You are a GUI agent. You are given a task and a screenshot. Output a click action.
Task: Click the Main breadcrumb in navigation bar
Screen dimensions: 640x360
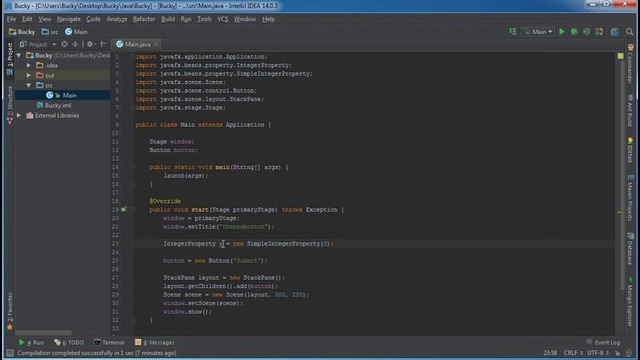(x=76, y=32)
